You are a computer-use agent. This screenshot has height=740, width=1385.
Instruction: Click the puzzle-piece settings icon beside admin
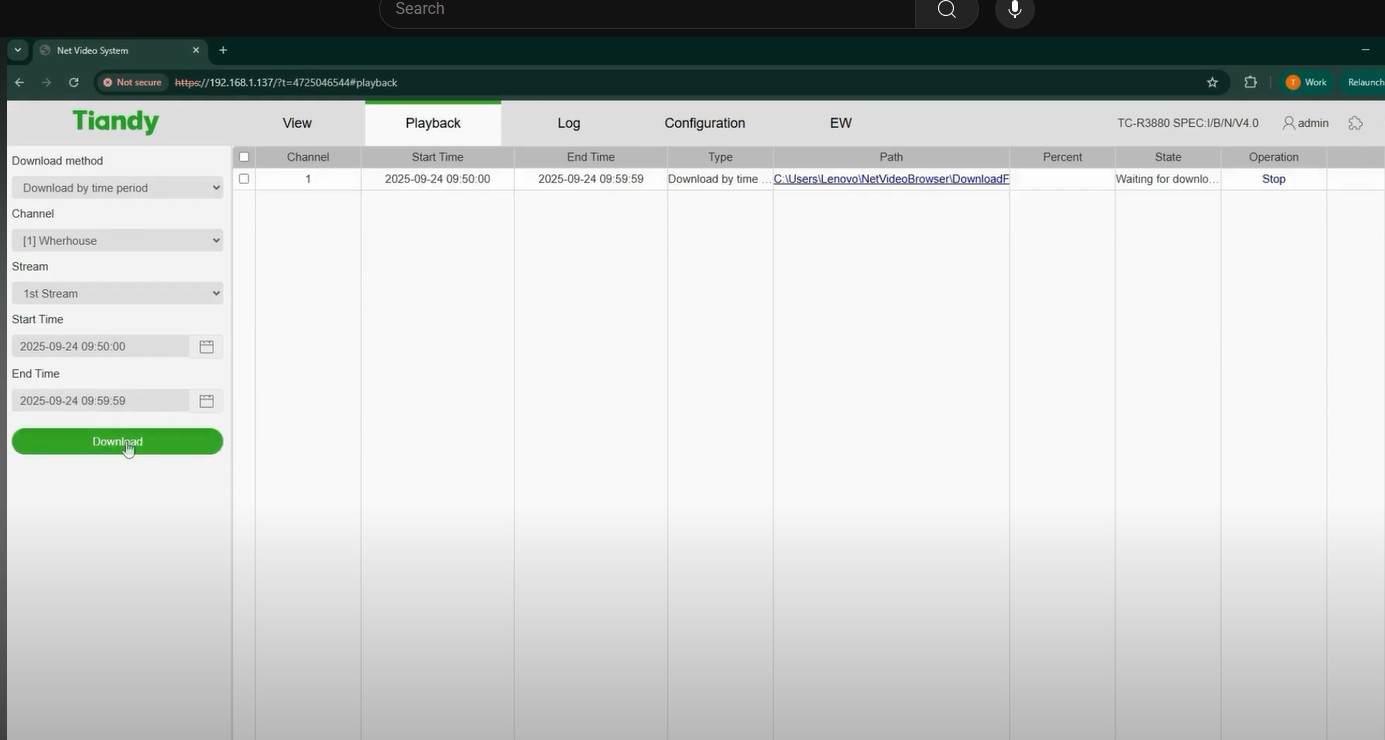pos(1356,122)
